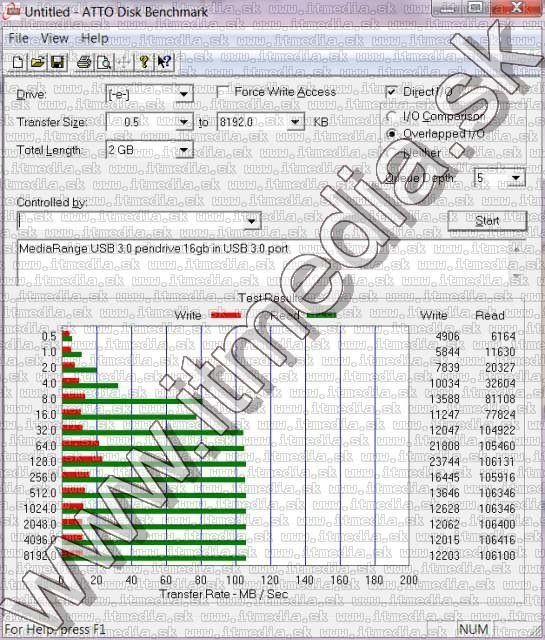The height and width of the screenshot is (640, 545).
Task: Click the For Help press F1 status text
Action: tap(55, 629)
